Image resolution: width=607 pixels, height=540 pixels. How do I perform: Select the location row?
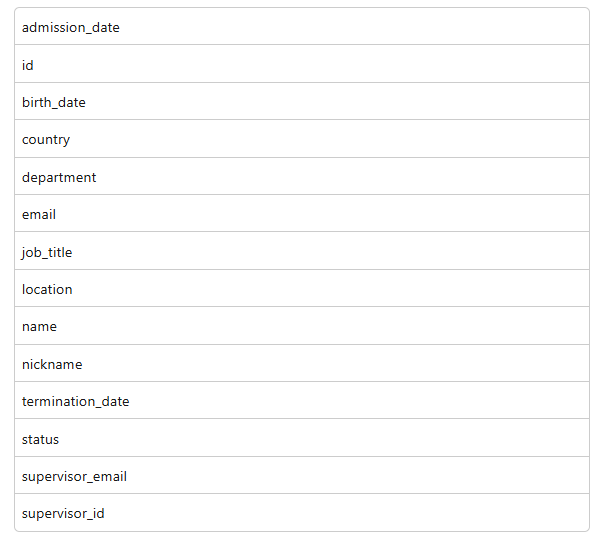pyautogui.click(x=302, y=289)
